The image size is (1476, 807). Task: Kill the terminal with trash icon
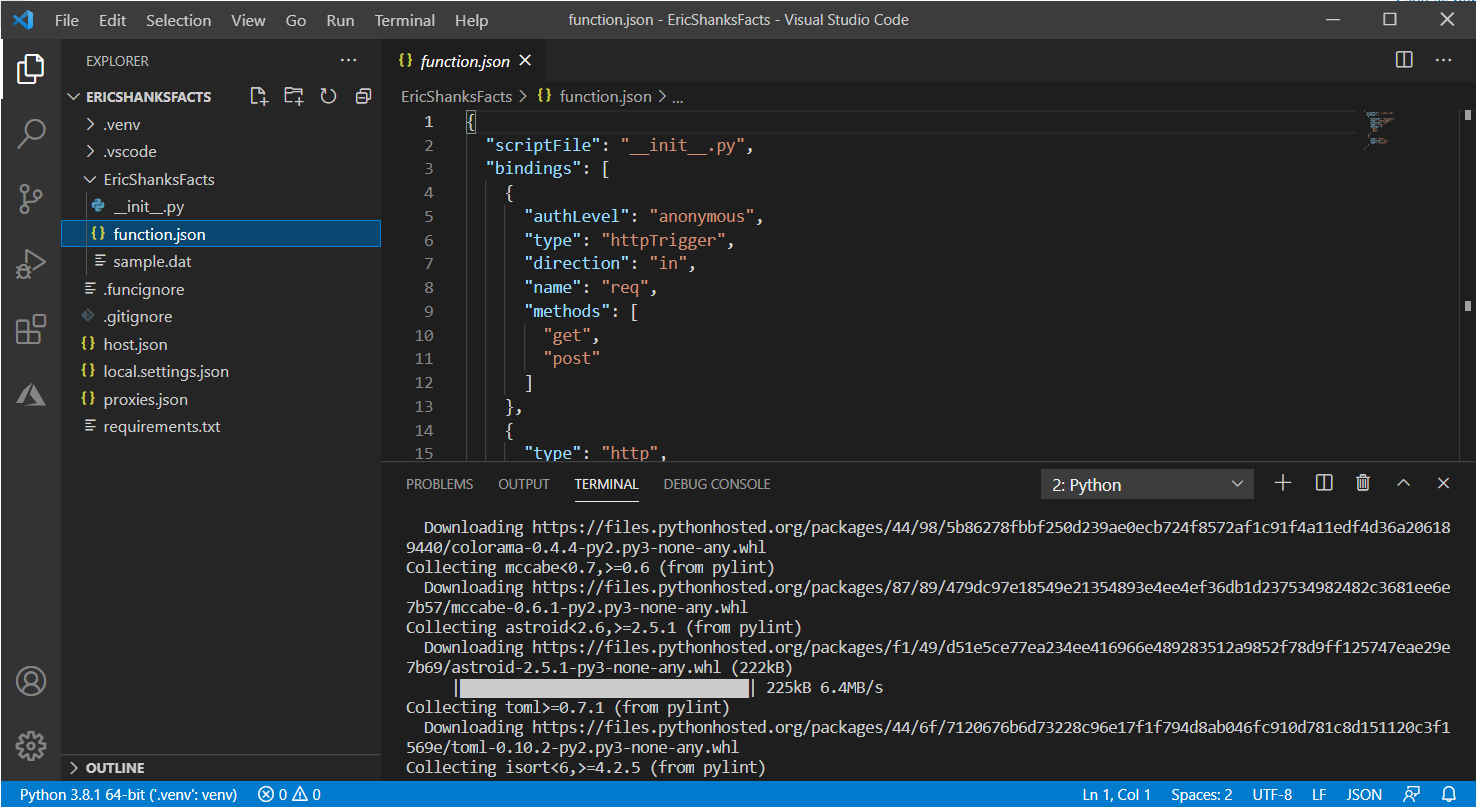click(1362, 484)
